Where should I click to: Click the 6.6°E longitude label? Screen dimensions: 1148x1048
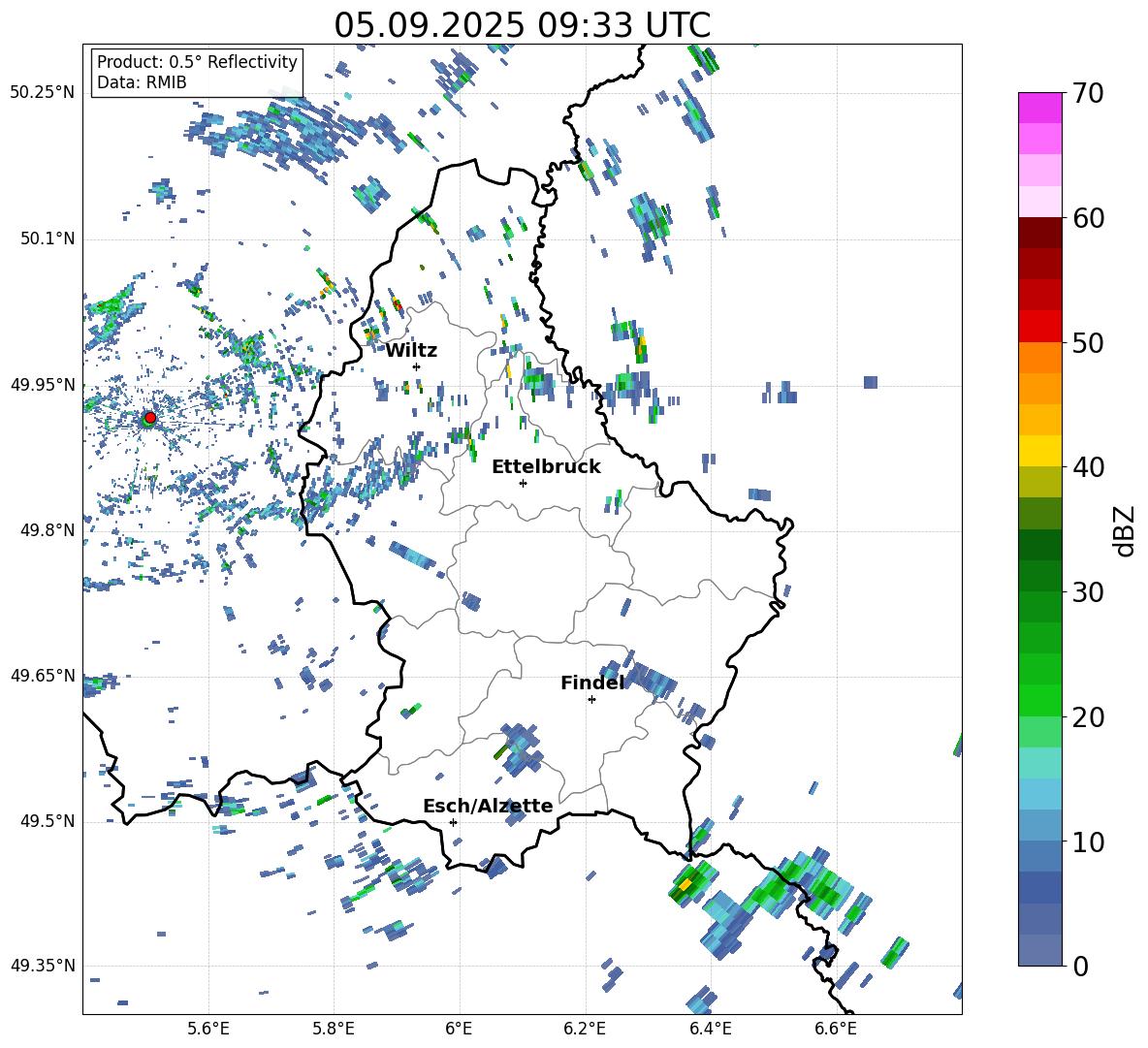click(836, 1029)
